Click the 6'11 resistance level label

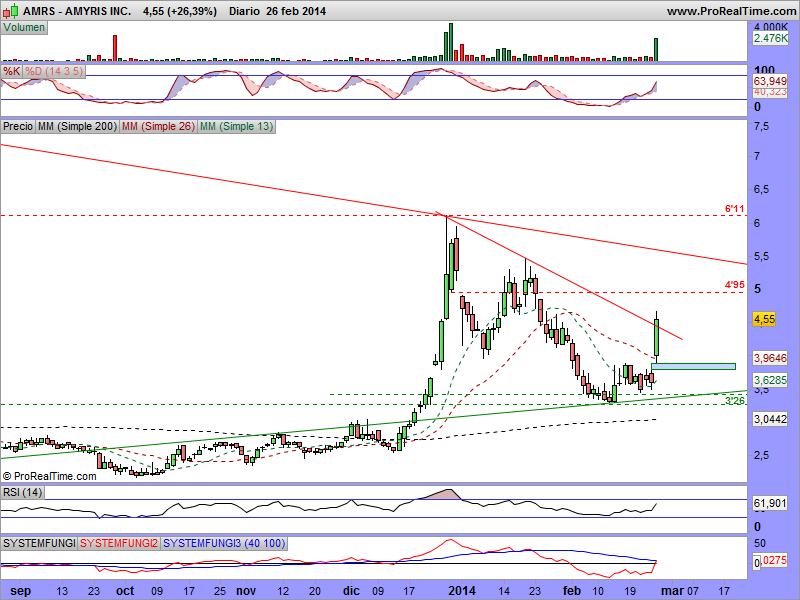pyautogui.click(x=735, y=209)
